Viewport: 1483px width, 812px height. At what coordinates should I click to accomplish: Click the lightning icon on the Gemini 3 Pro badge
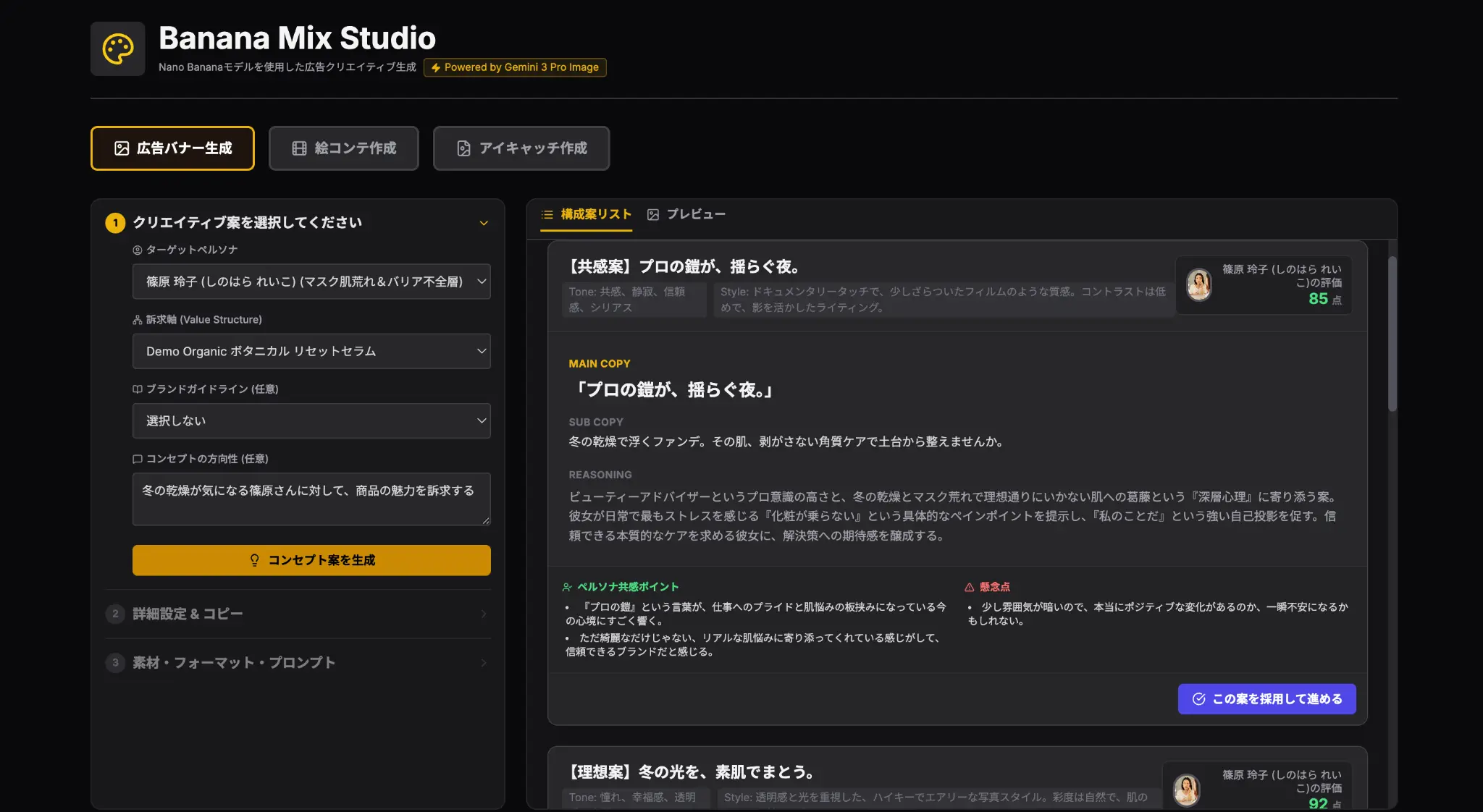click(436, 67)
